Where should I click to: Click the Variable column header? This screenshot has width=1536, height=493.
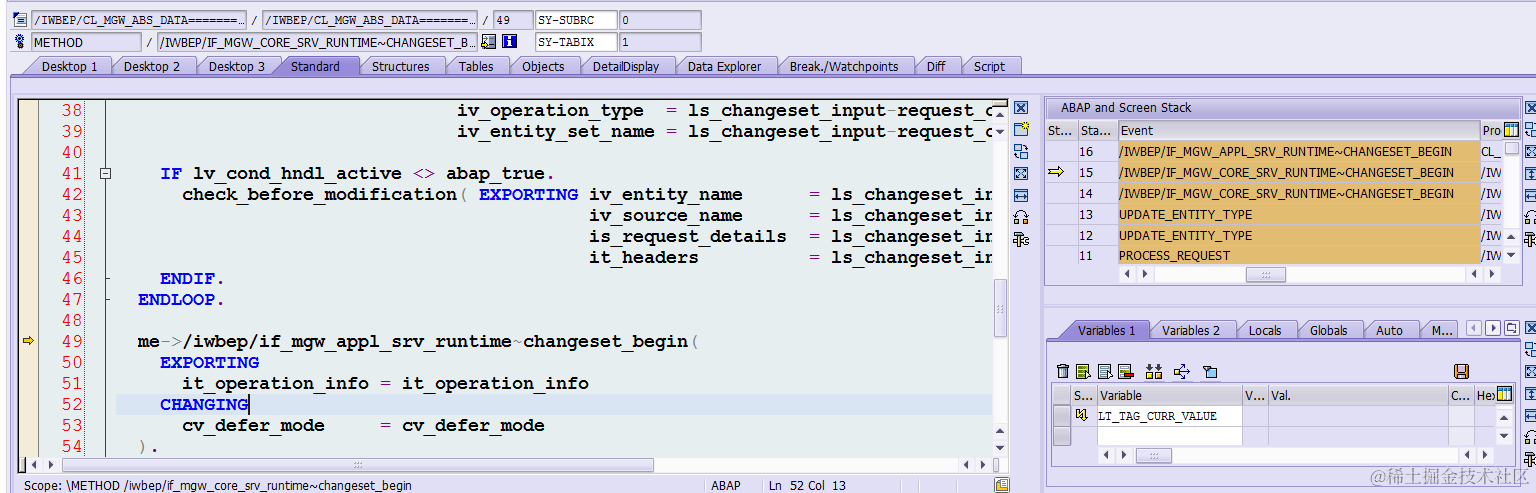coord(1169,395)
